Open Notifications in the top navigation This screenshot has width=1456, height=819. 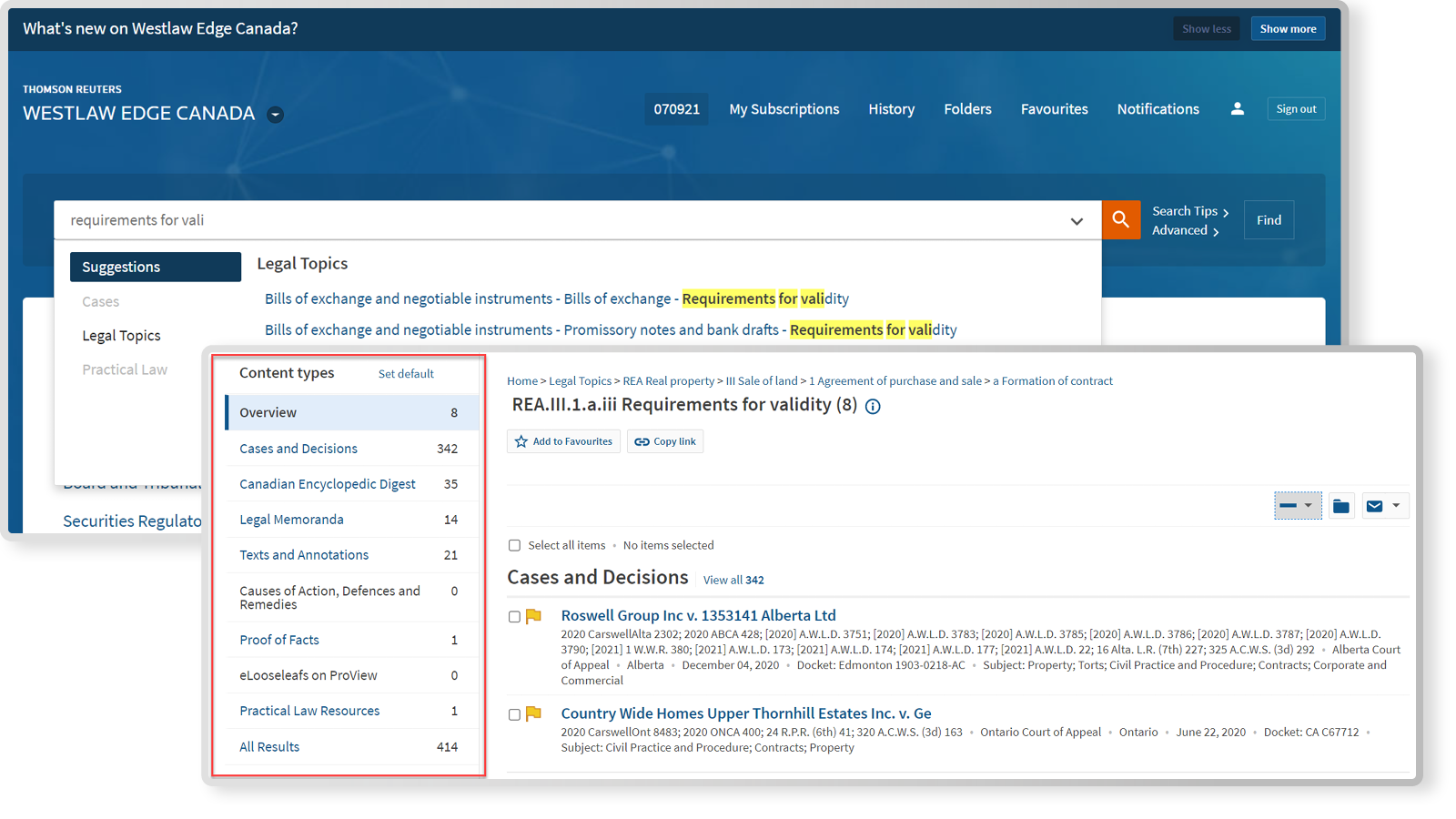click(x=1158, y=109)
